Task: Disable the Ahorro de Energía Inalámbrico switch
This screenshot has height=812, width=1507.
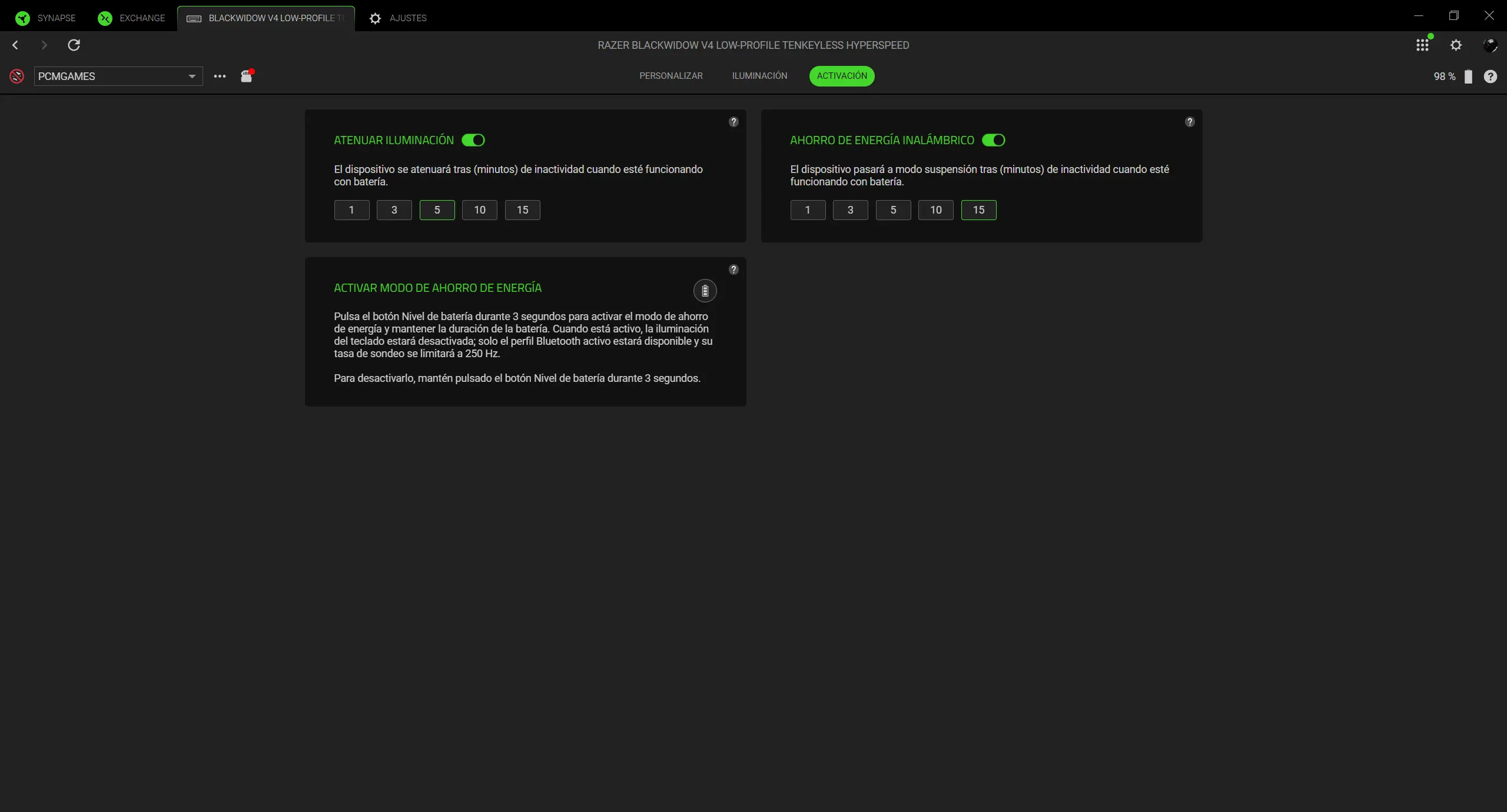Action: (994, 140)
